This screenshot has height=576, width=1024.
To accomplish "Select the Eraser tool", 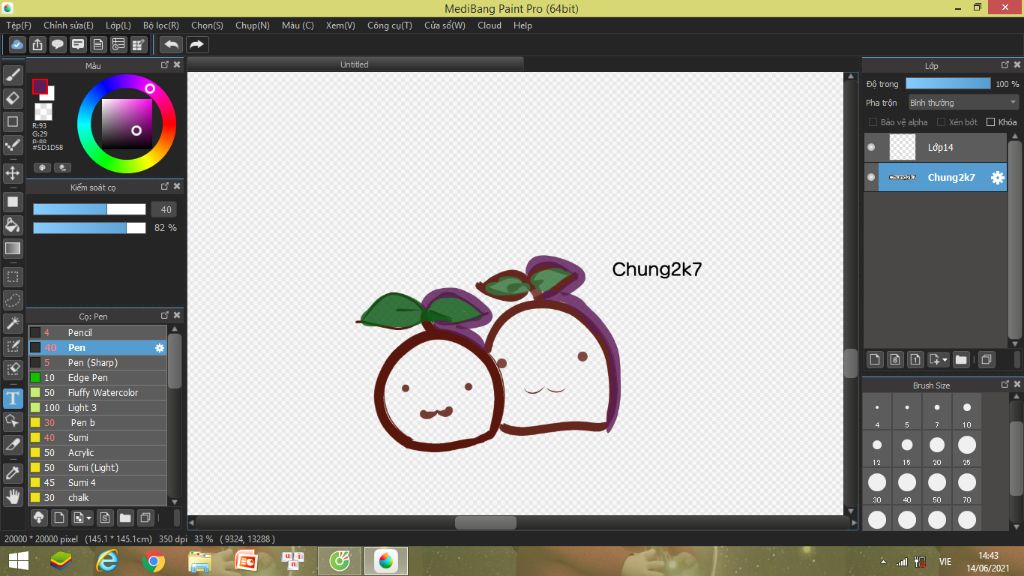I will point(12,99).
